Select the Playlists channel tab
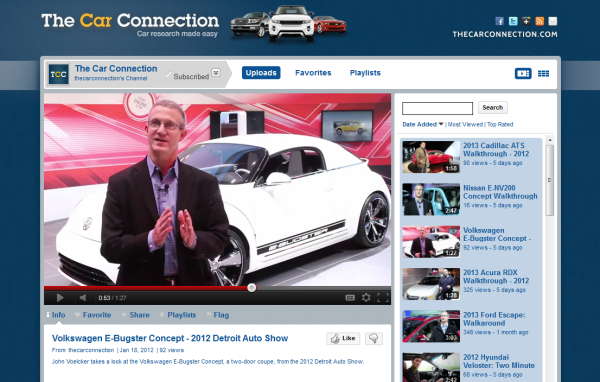This screenshot has height=382, width=600. pos(365,73)
